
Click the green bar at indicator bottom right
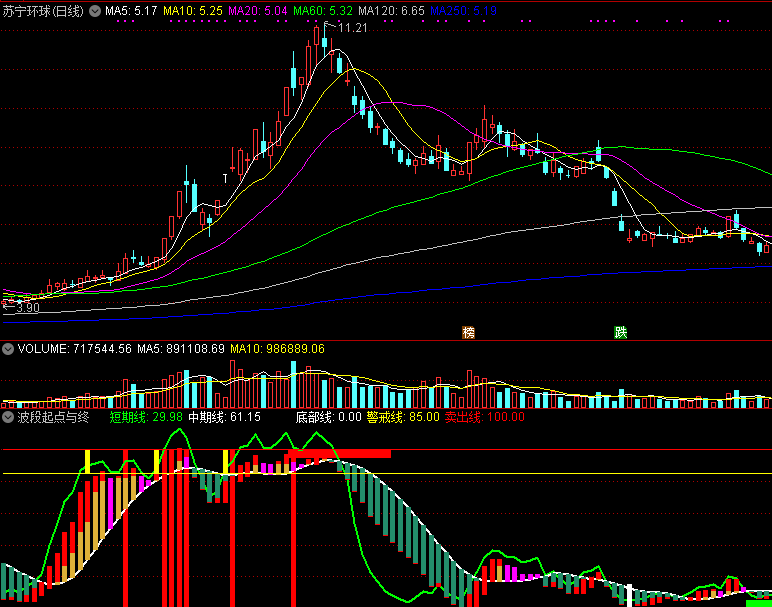click(x=758, y=604)
